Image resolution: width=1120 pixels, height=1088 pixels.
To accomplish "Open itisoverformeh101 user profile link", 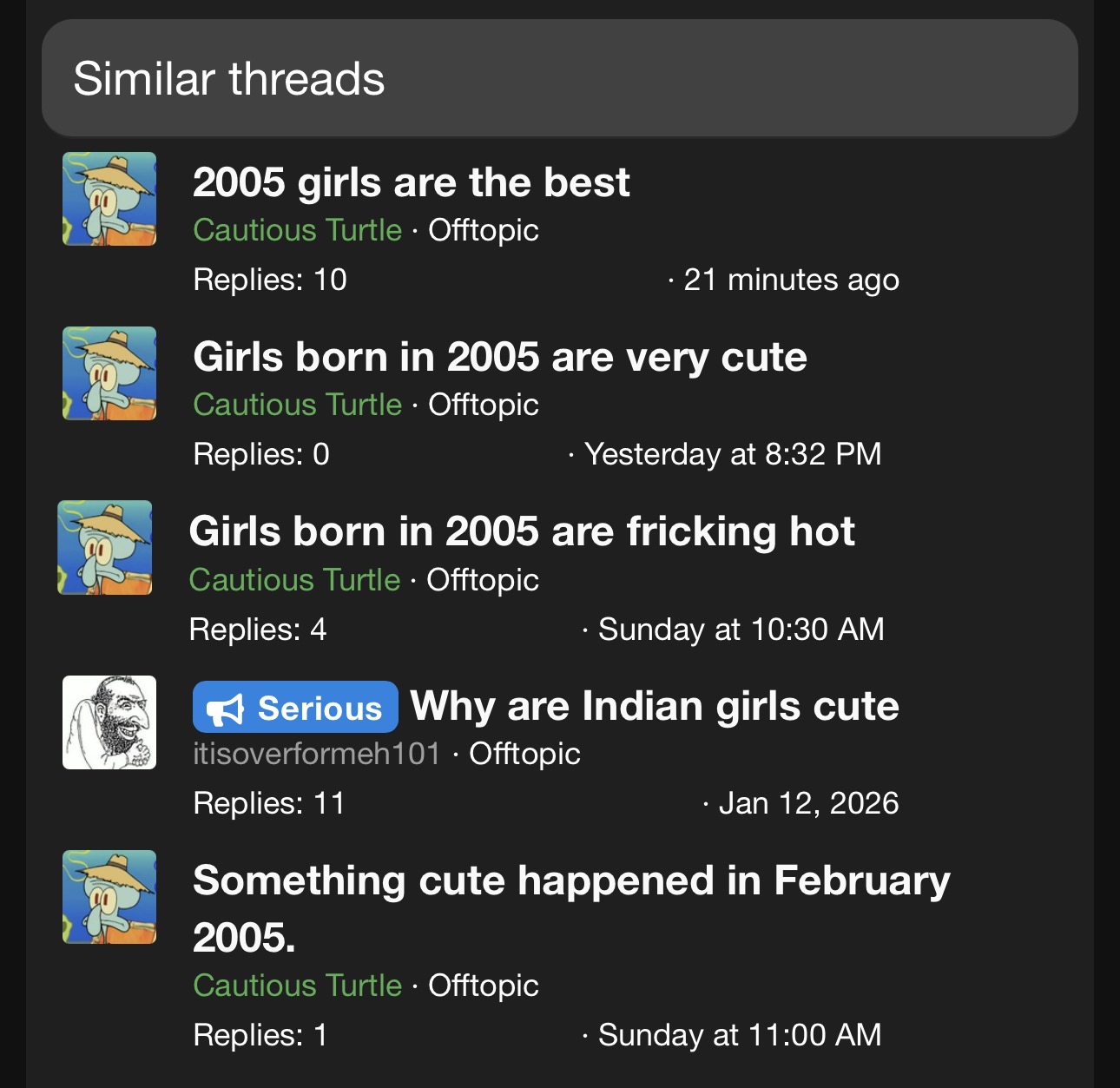I will tap(317, 754).
